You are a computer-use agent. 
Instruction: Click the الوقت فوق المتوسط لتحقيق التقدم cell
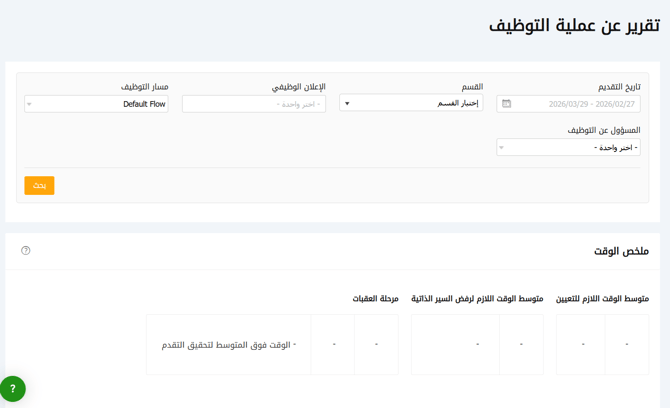pyautogui.click(x=228, y=345)
